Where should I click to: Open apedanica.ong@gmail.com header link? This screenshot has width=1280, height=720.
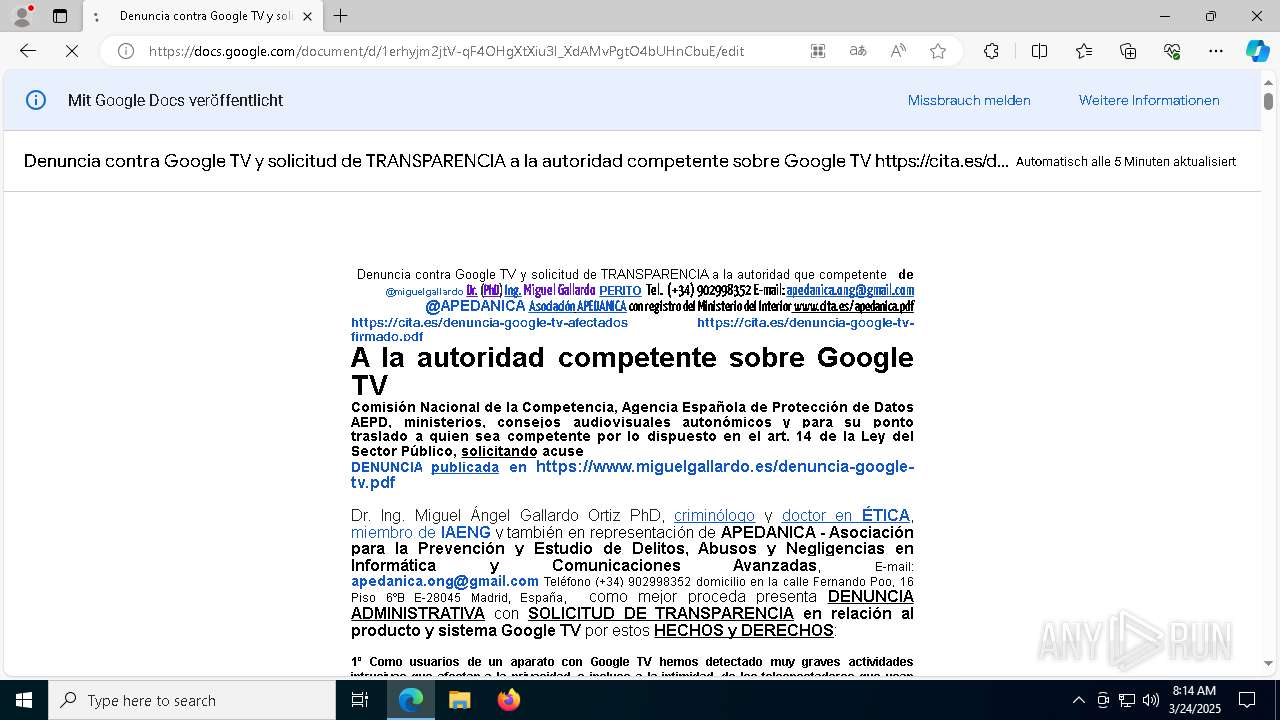point(850,290)
